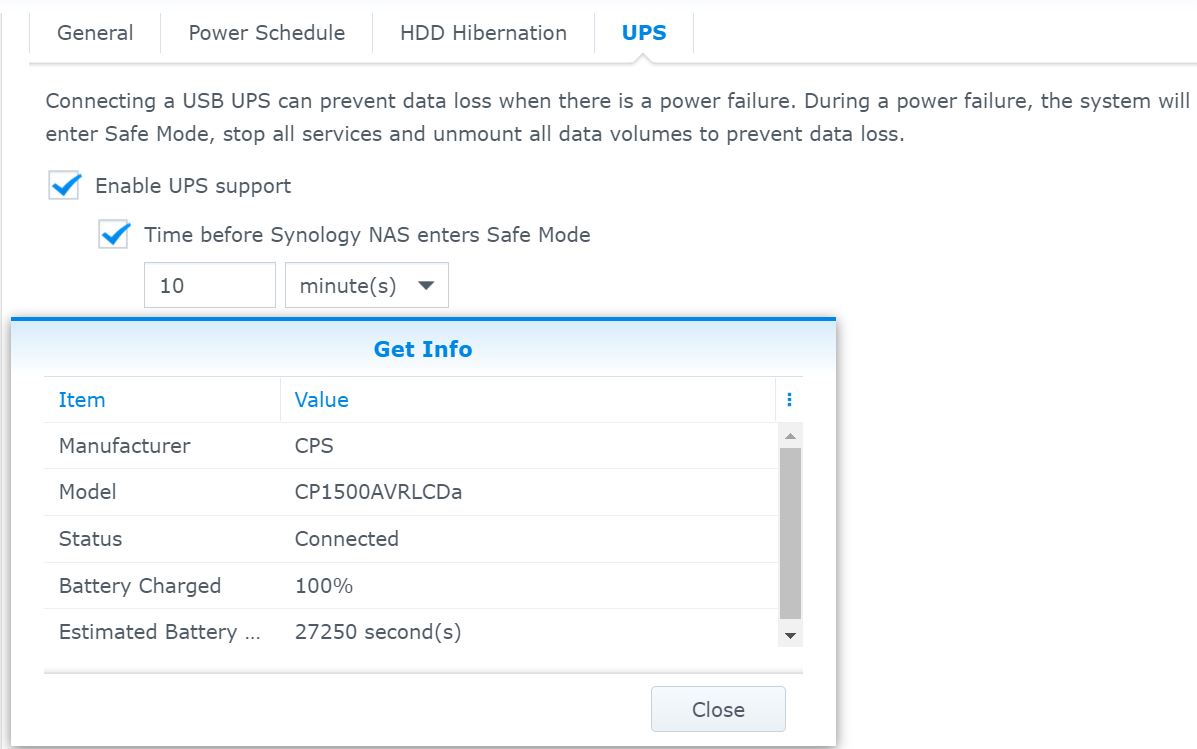This screenshot has width=1197, height=749.
Task: Select the Estimated Battery row
Action: [x=410, y=632]
